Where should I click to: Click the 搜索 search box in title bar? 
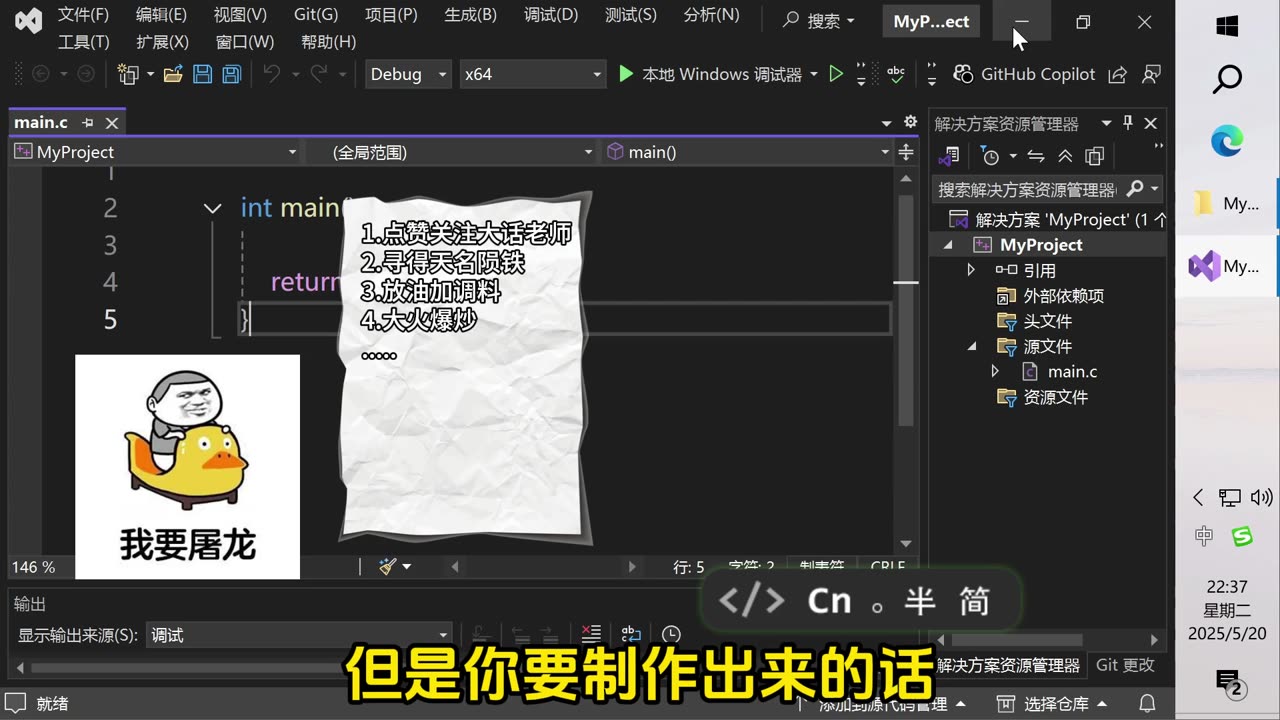(x=820, y=21)
